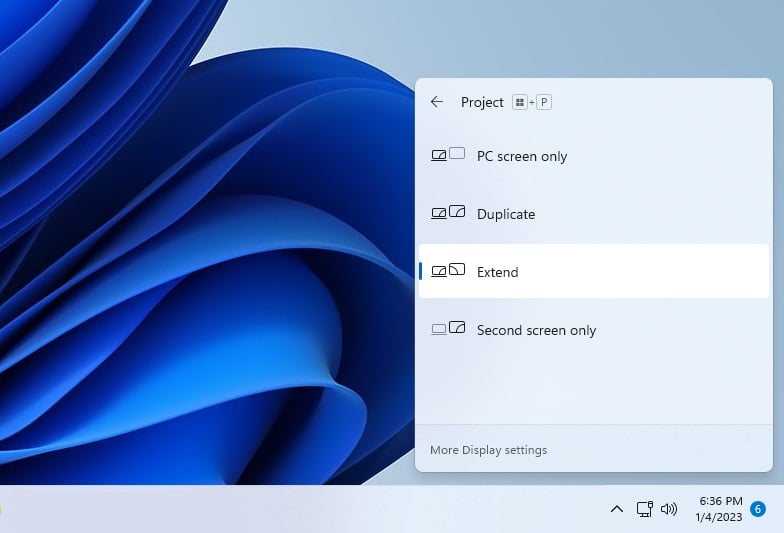784x533 pixels.
Task: Select PC screen only projection mode
Action: (x=594, y=156)
